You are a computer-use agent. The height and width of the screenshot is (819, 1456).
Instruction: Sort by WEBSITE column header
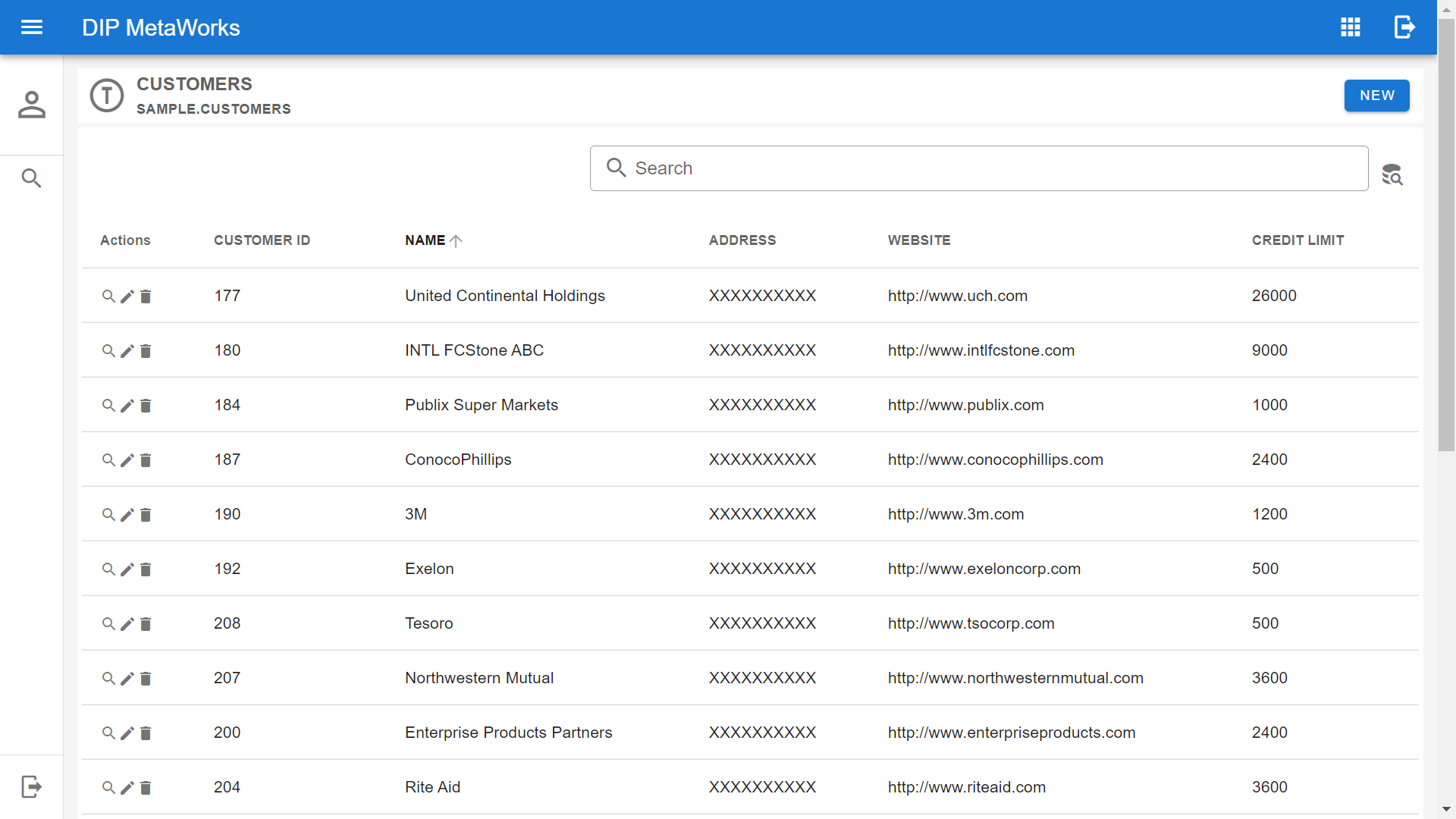pyautogui.click(x=919, y=240)
